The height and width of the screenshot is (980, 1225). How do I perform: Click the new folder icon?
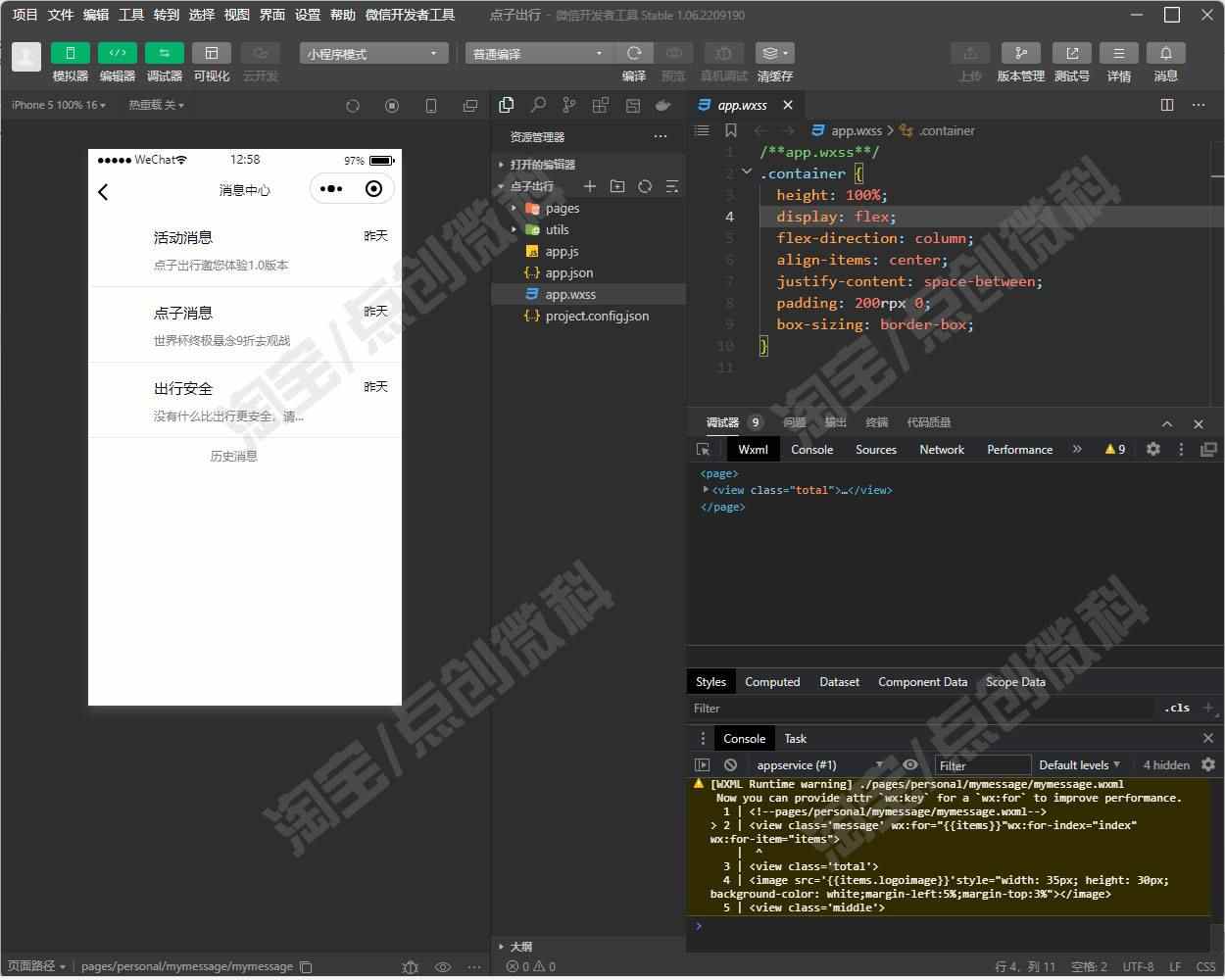(617, 186)
